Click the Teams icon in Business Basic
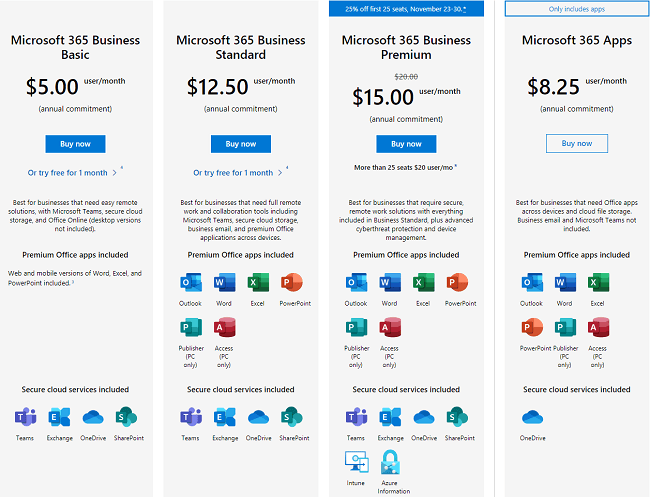This screenshot has width=650, height=497. pos(24,417)
